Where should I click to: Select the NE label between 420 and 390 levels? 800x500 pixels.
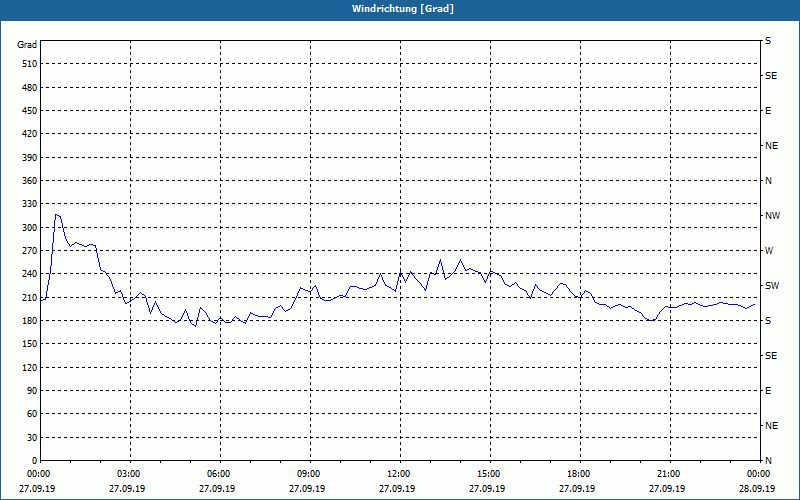click(x=771, y=146)
